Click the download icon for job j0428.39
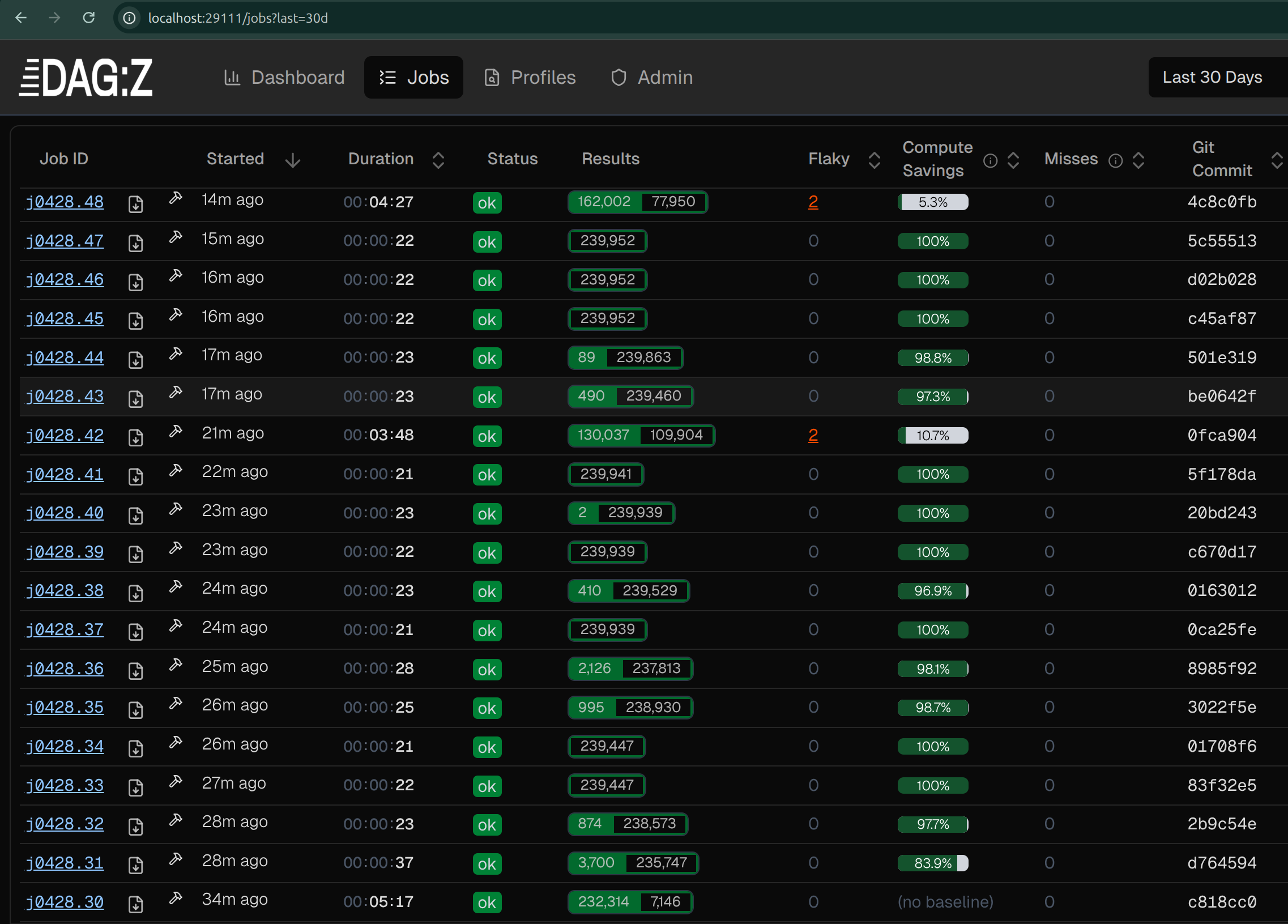The width and height of the screenshot is (1288, 924). (x=135, y=554)
